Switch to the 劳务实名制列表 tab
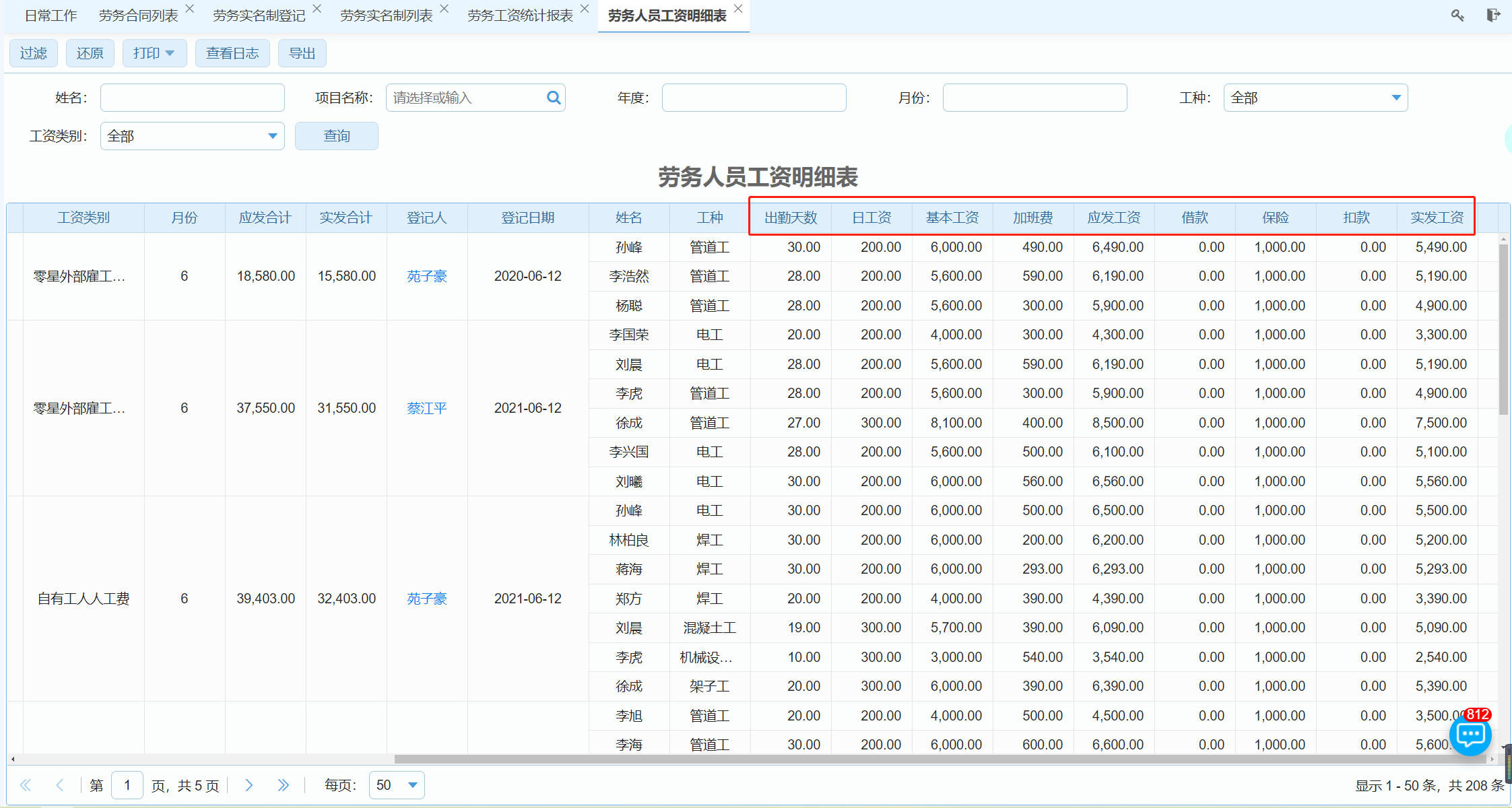 (x=386, y=15)
